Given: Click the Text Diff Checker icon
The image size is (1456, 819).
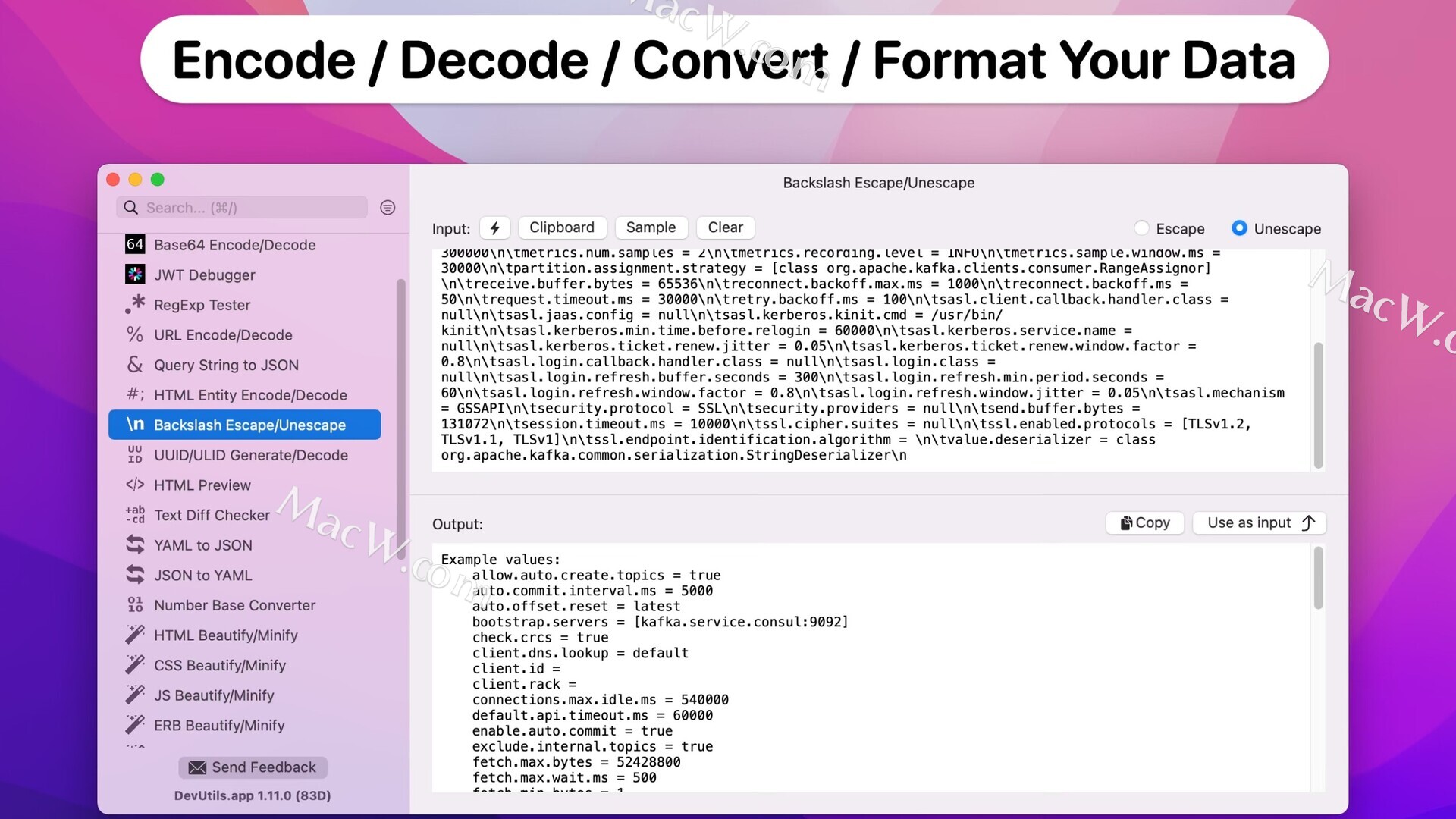Looking at the screenshot, I should [x=135, y=515].
